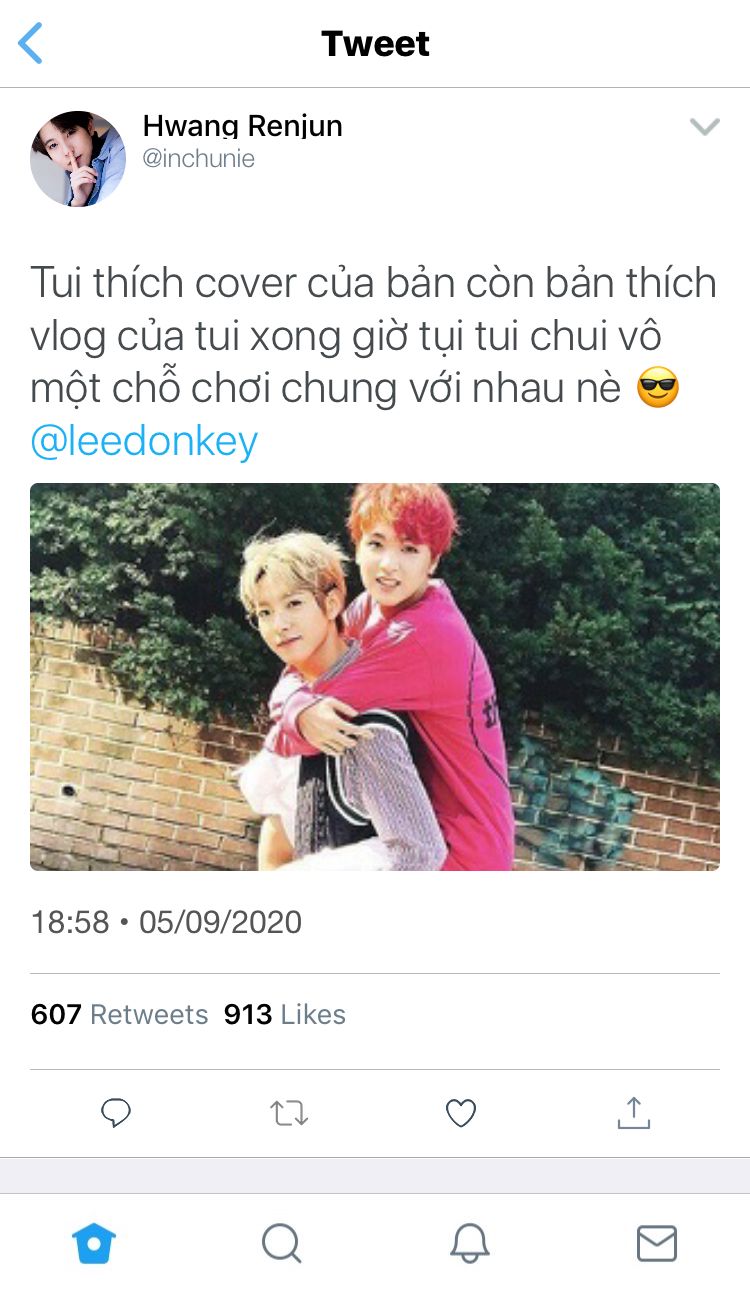Expand tweet options chevron
Viewport: 750px width, 1293px height.
click(705, 127)
